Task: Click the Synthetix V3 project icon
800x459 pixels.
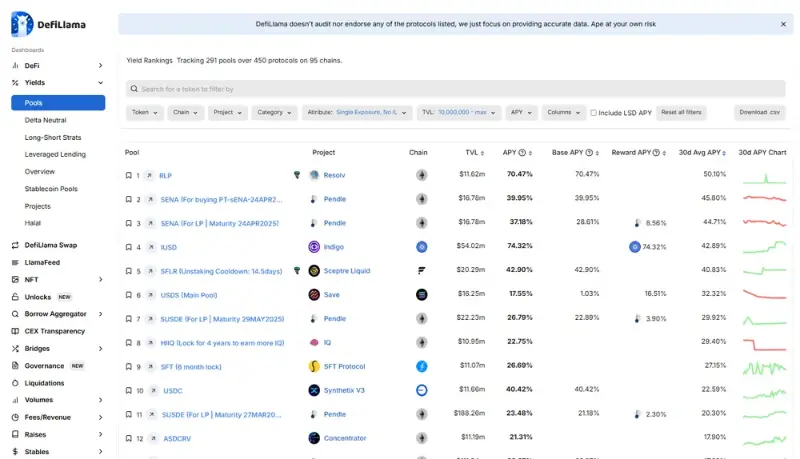Action: coord(314,390)
